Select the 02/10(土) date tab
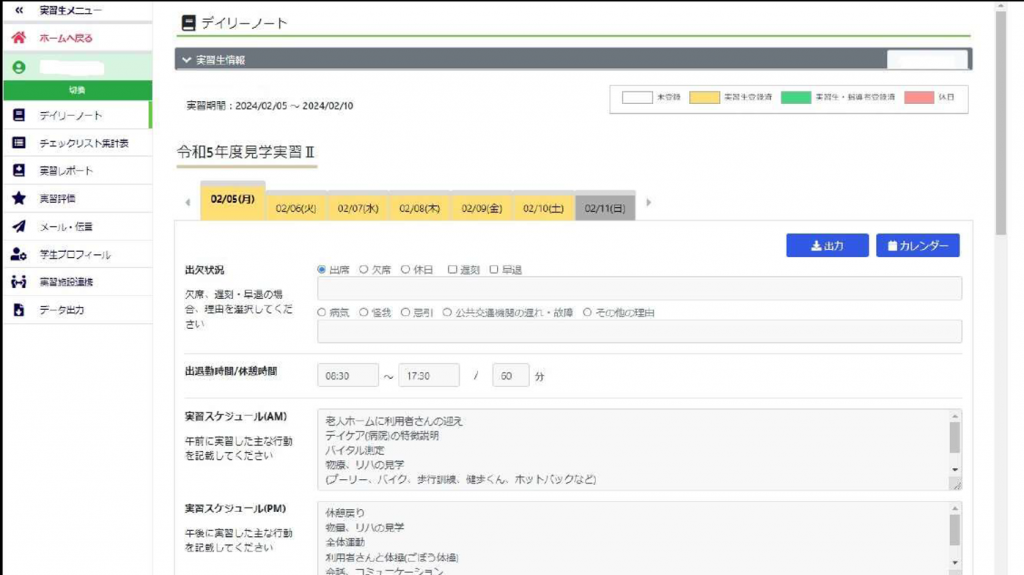 coord(543,208)
